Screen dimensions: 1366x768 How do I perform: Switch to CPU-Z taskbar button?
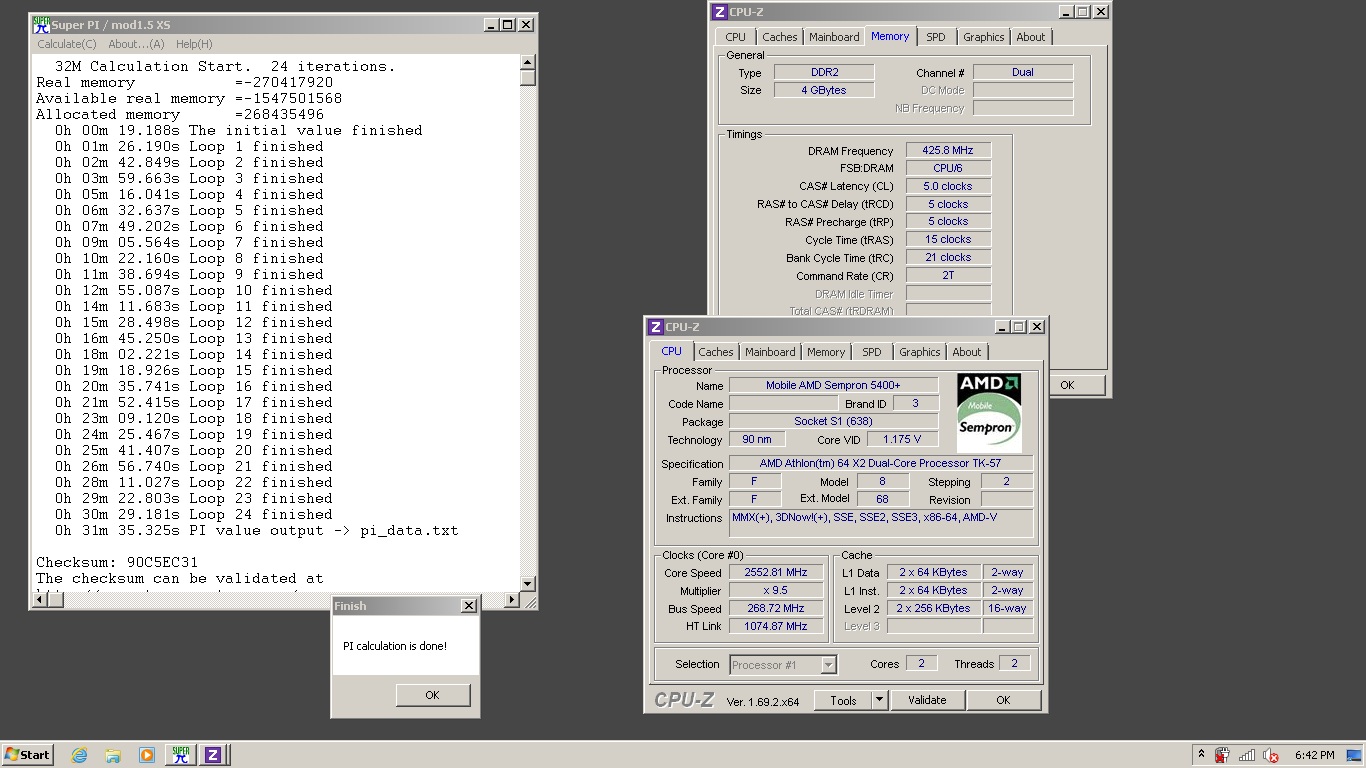(x=213, y=755)
